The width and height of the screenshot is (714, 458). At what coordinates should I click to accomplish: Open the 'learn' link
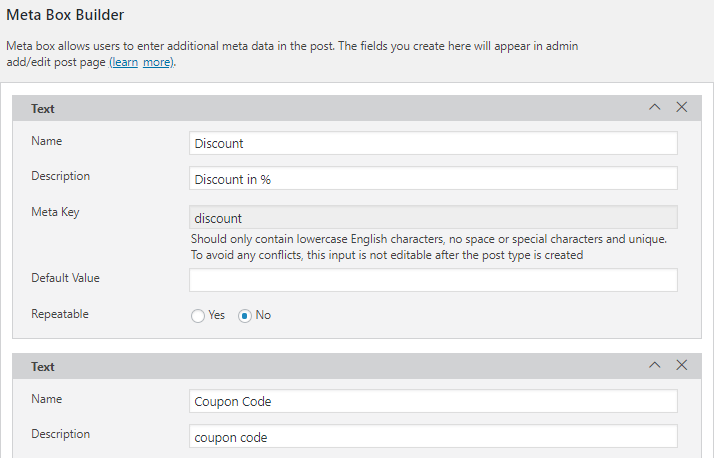tap(123, 62)
